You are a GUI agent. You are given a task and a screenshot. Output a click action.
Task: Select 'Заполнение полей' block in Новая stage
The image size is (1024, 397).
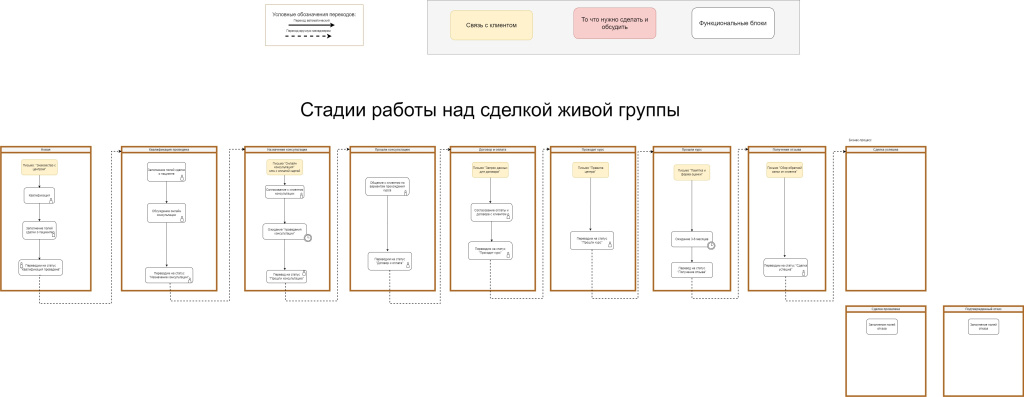coord(39,230)
